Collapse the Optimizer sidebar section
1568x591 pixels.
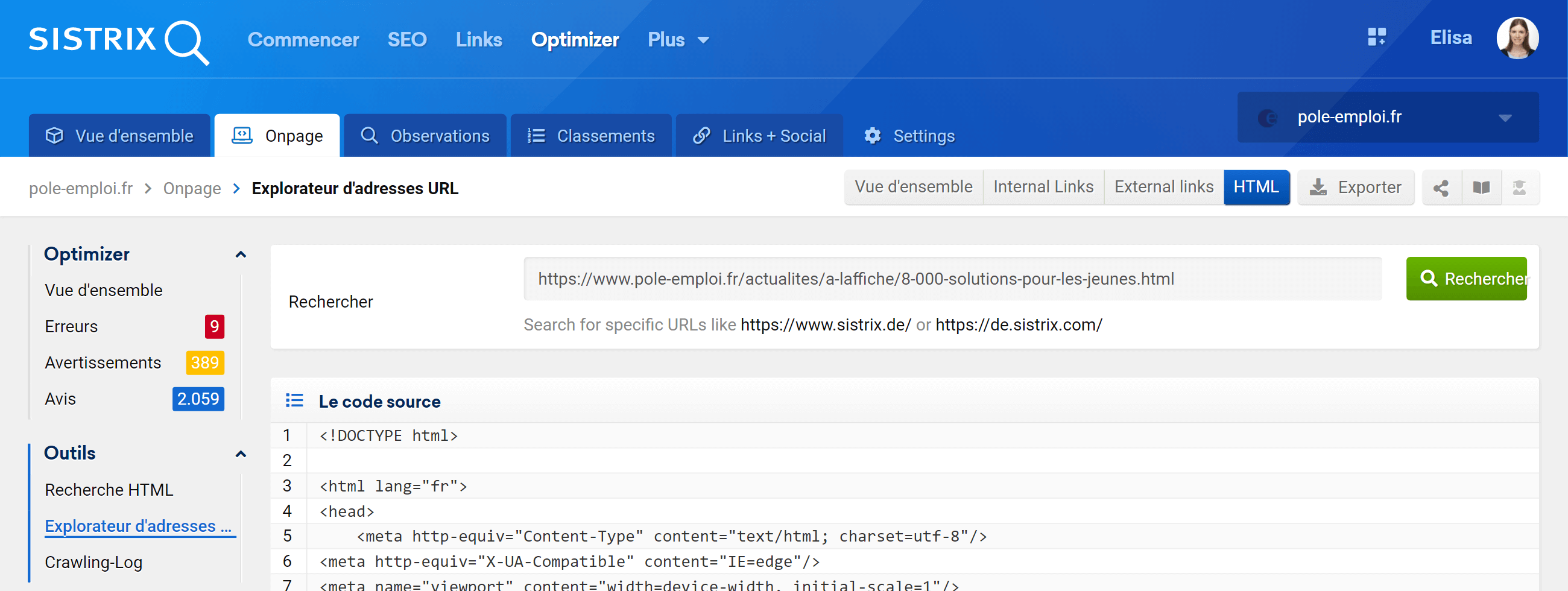pyautogui.click(x=241, y=255)
